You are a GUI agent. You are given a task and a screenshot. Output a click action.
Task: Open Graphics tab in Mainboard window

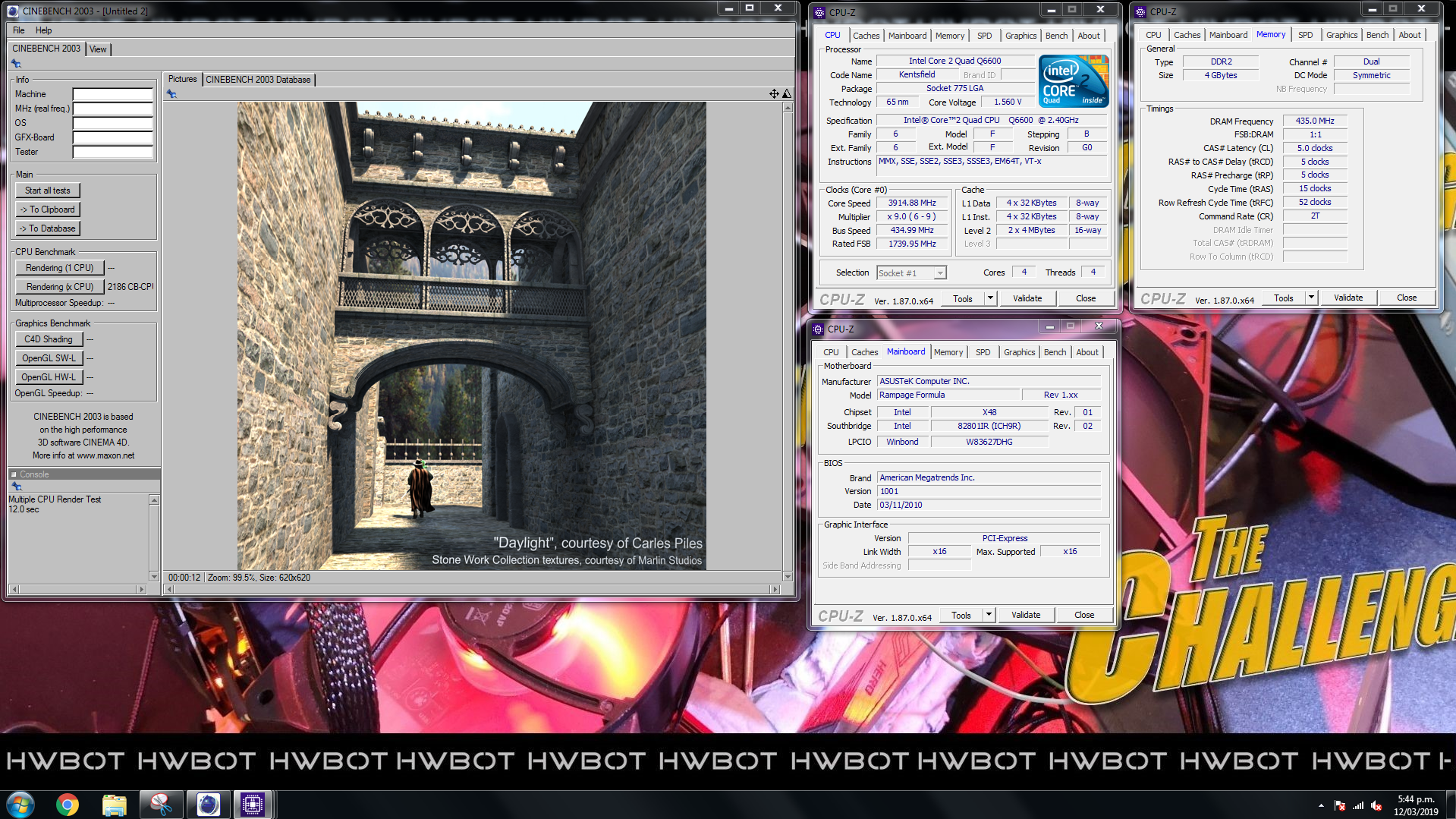[x=1019, y=352]
